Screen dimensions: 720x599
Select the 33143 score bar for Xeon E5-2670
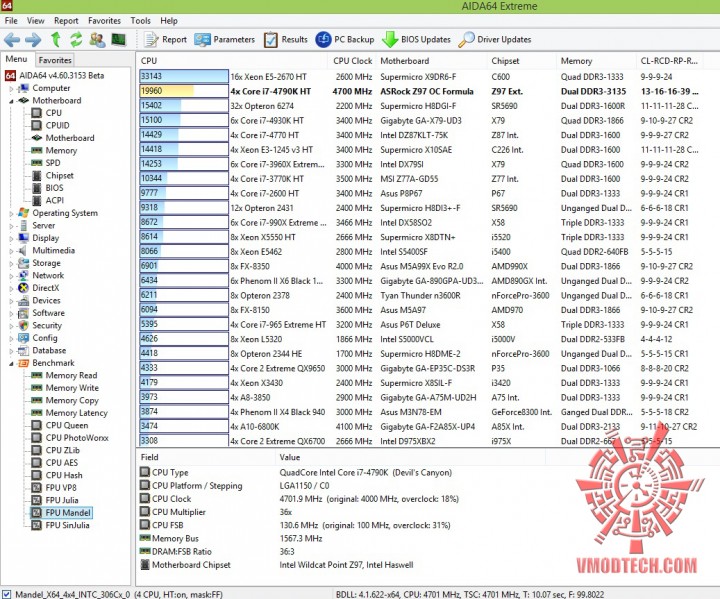pos(184,76)
